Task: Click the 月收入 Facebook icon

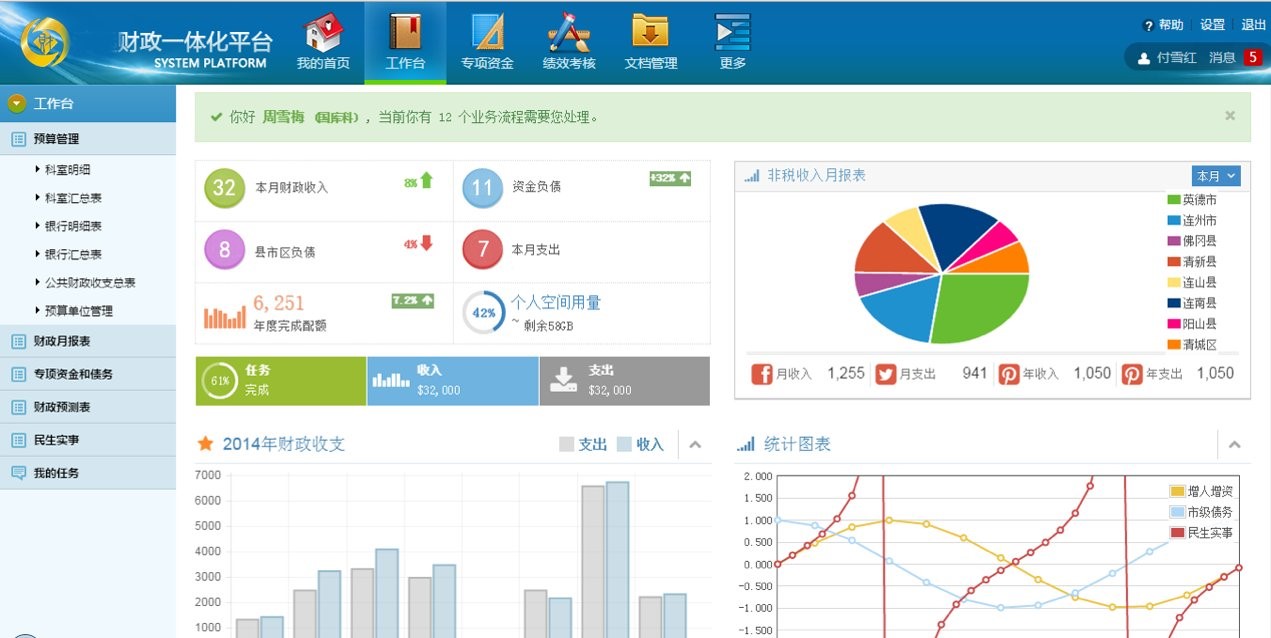Action: 762,374
